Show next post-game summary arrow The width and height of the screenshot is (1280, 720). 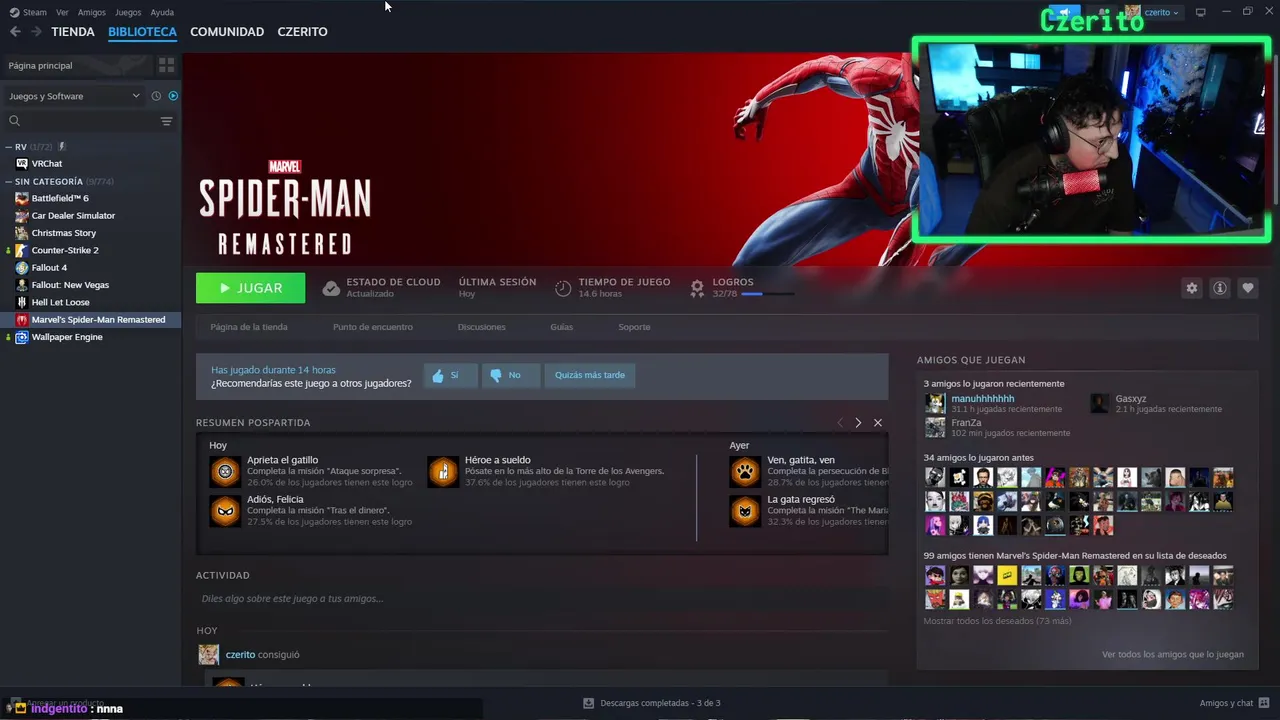pos(858,423)
